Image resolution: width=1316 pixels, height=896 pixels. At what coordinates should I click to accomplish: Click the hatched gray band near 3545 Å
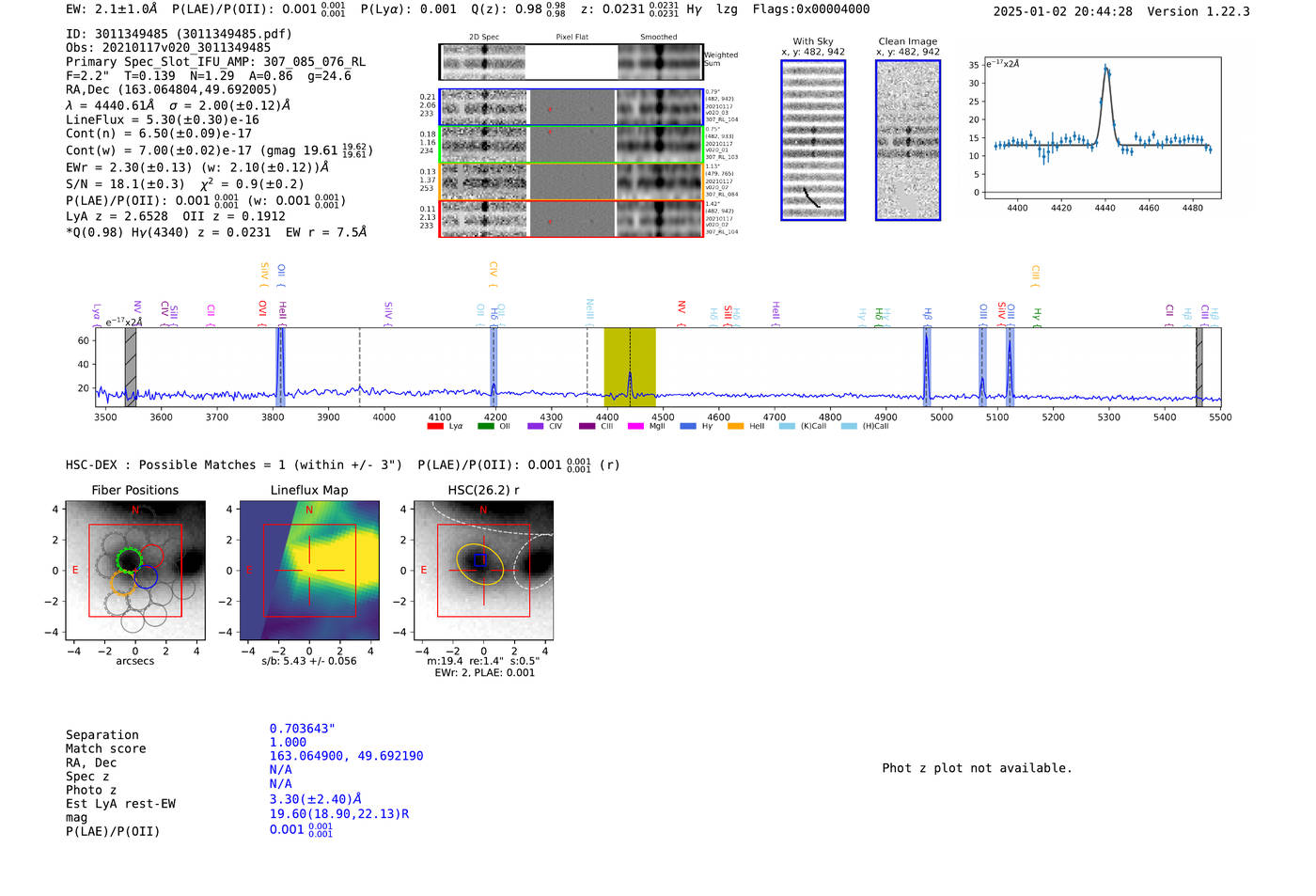point(131,367)
